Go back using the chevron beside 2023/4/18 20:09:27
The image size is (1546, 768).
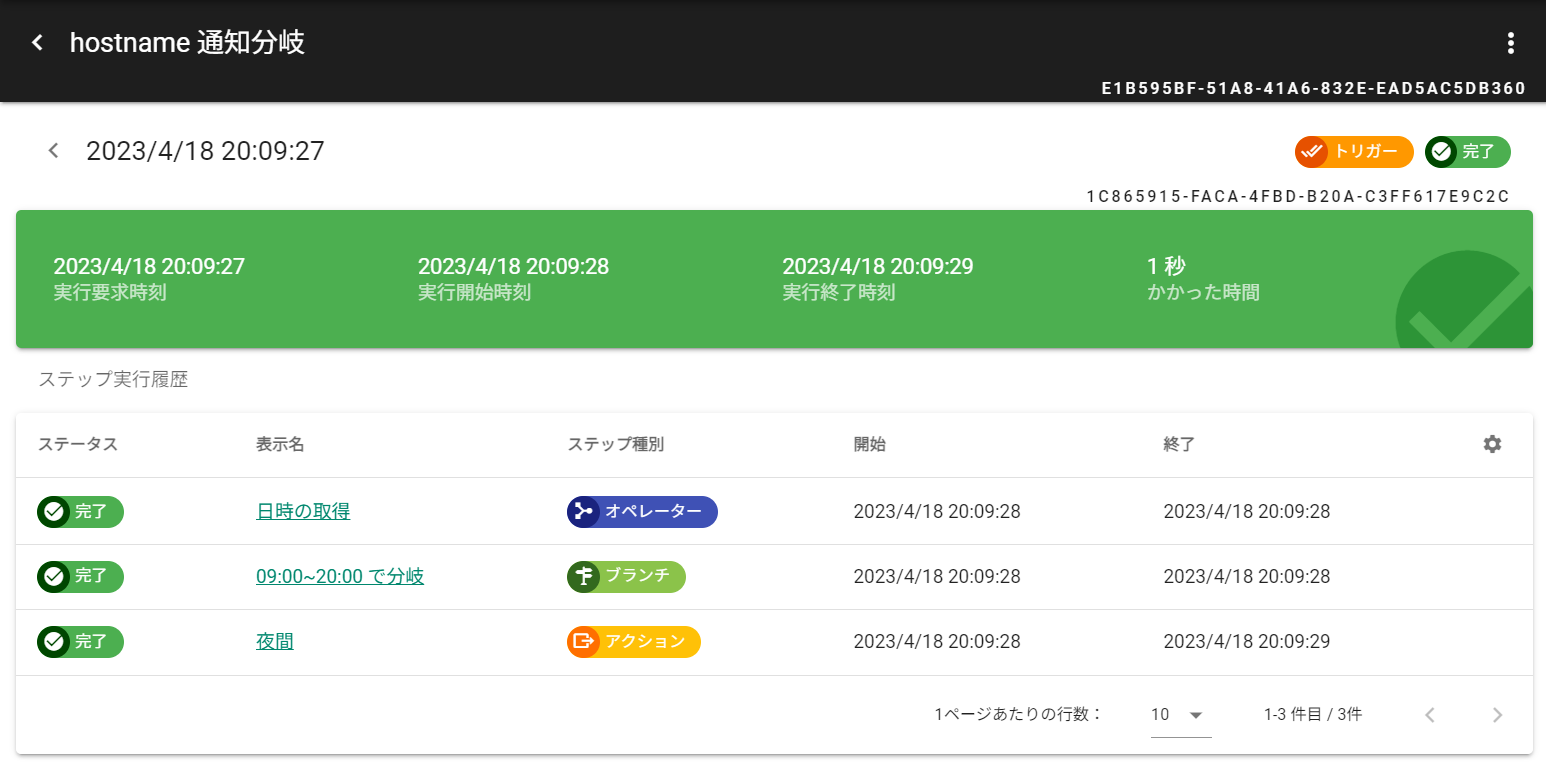[x=54, y=151]
